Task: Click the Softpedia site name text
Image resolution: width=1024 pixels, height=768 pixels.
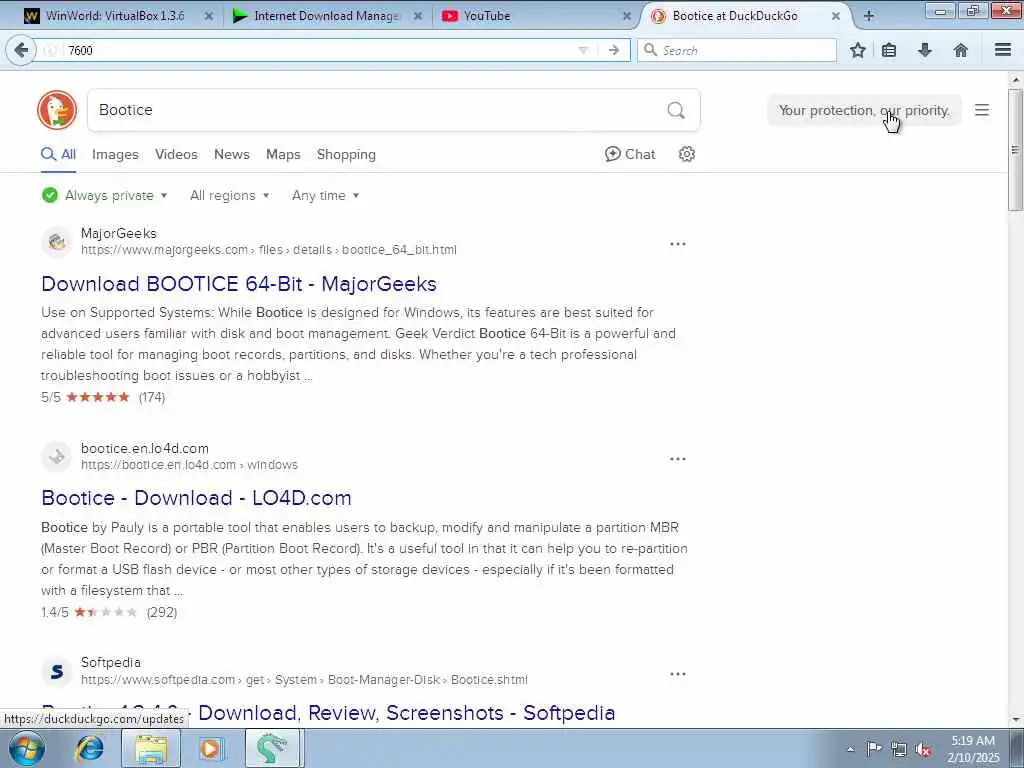Action: click(x=110, y=662)
